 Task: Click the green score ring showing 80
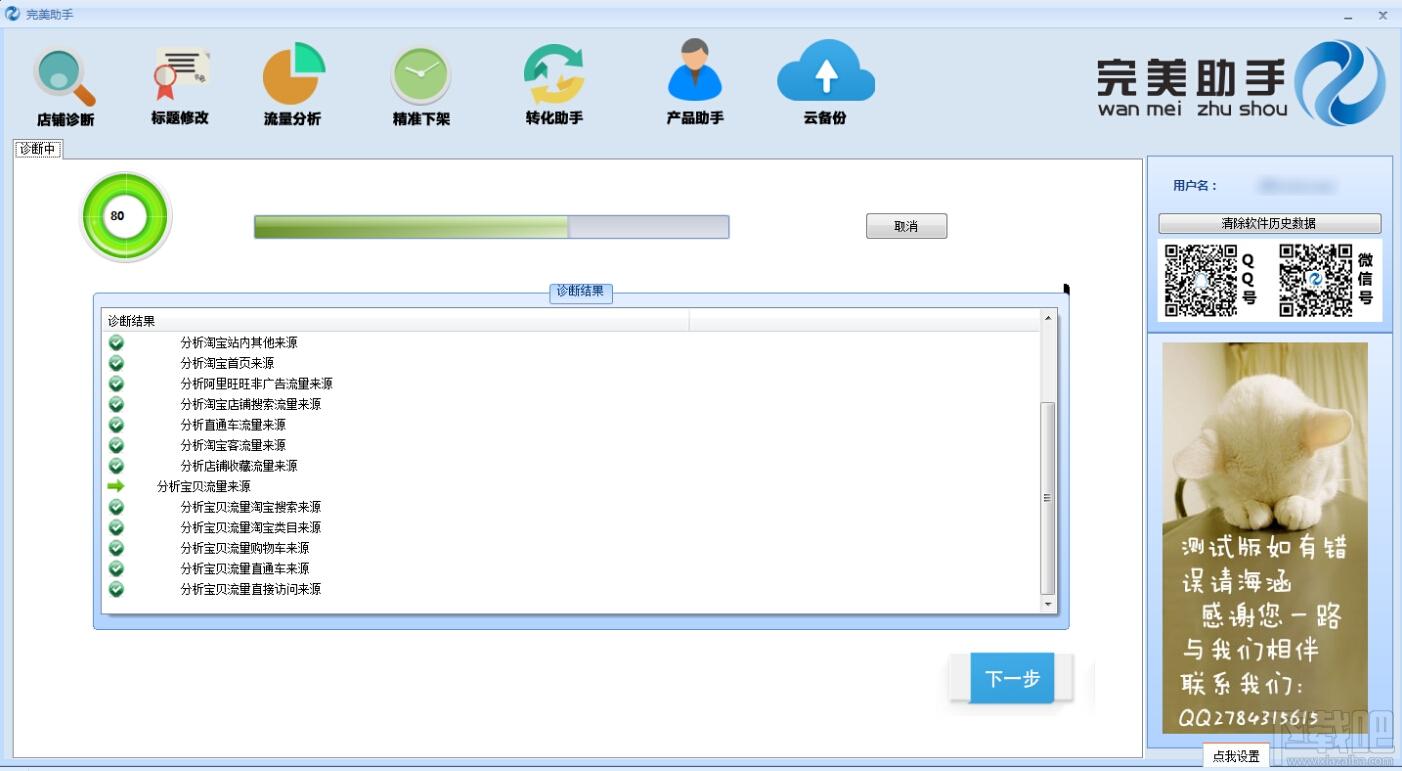coord(125,217)
